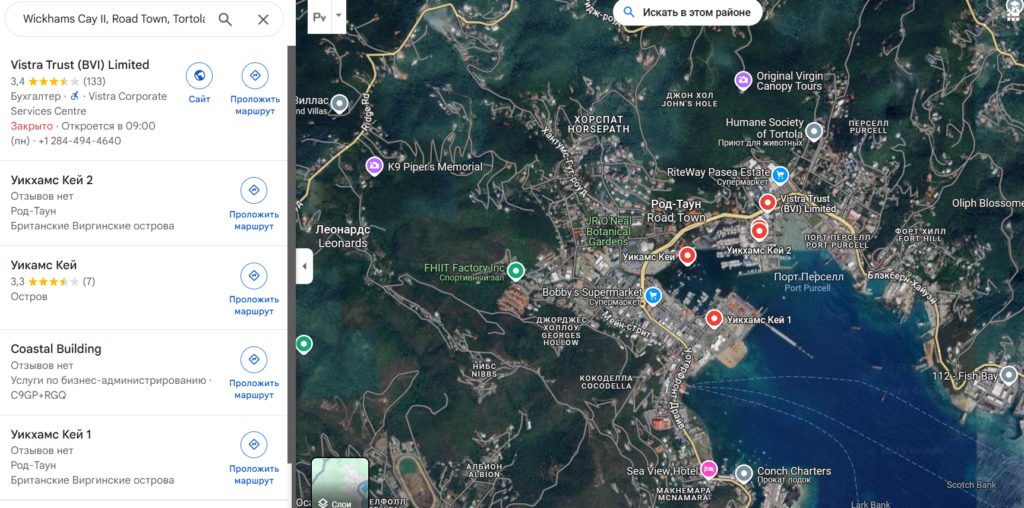Screen dimensions: 1024x508
Task: Click the Original Virgin Canopy Tours marker
Action: coord(743,79)
